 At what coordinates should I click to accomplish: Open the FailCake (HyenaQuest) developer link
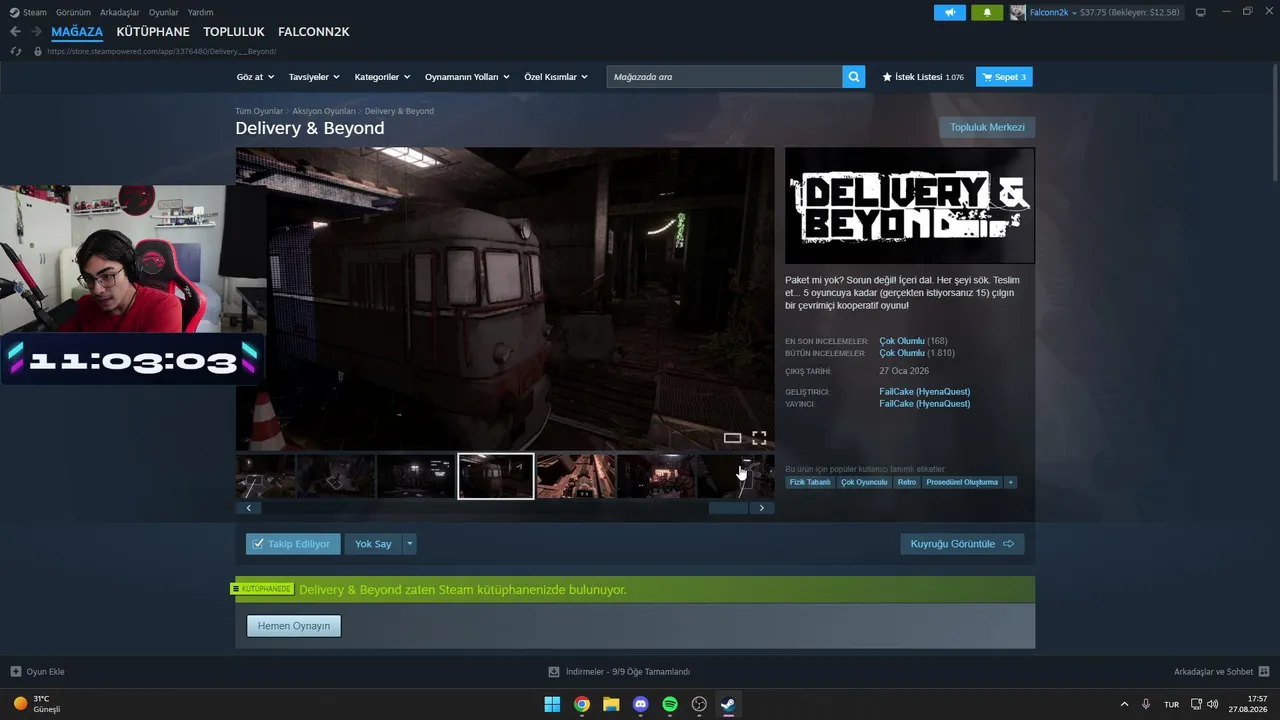click(x=925, y=392)
